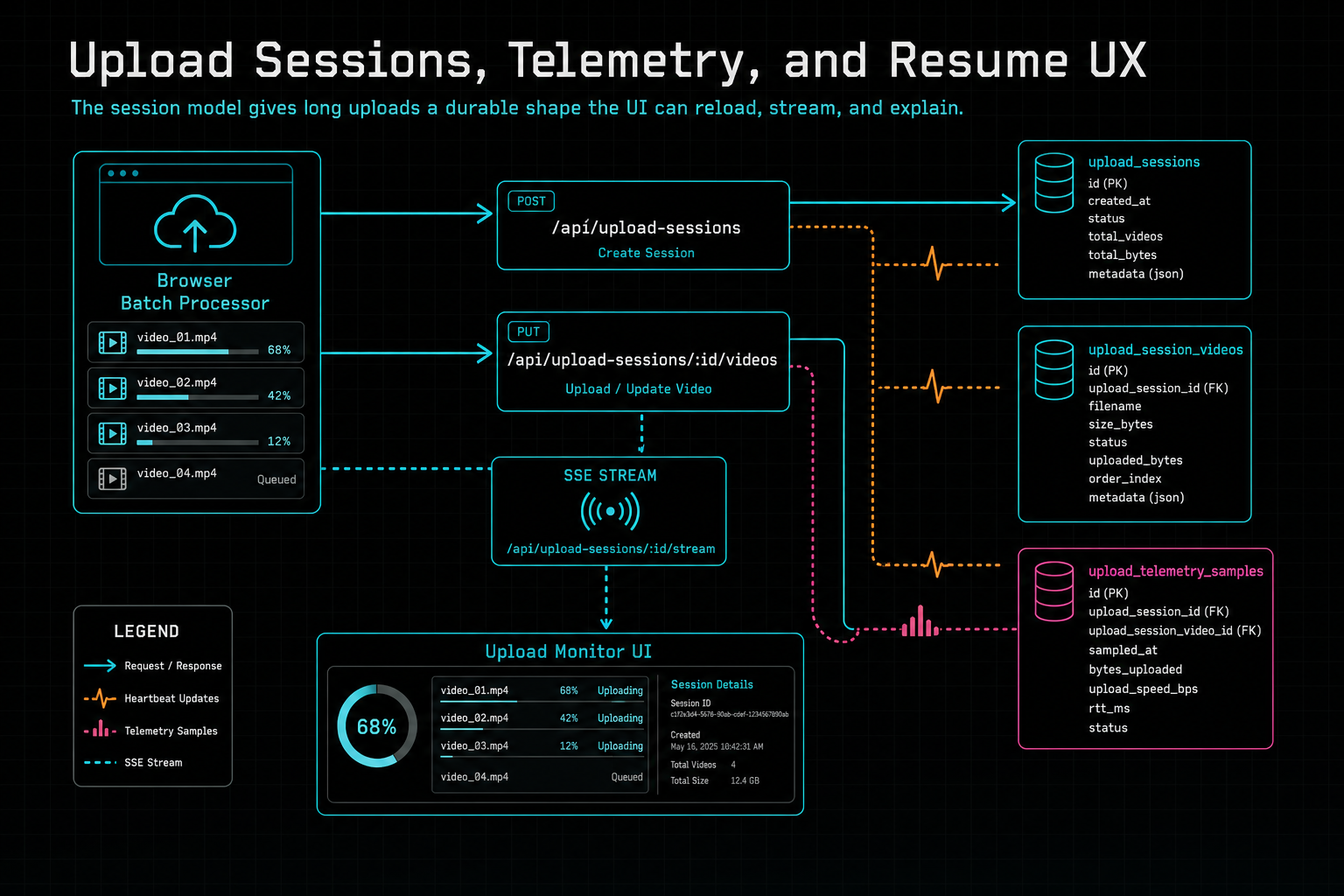Click the Queued status in Batch Processor
1344x896 pixels.
pos(276,479)
